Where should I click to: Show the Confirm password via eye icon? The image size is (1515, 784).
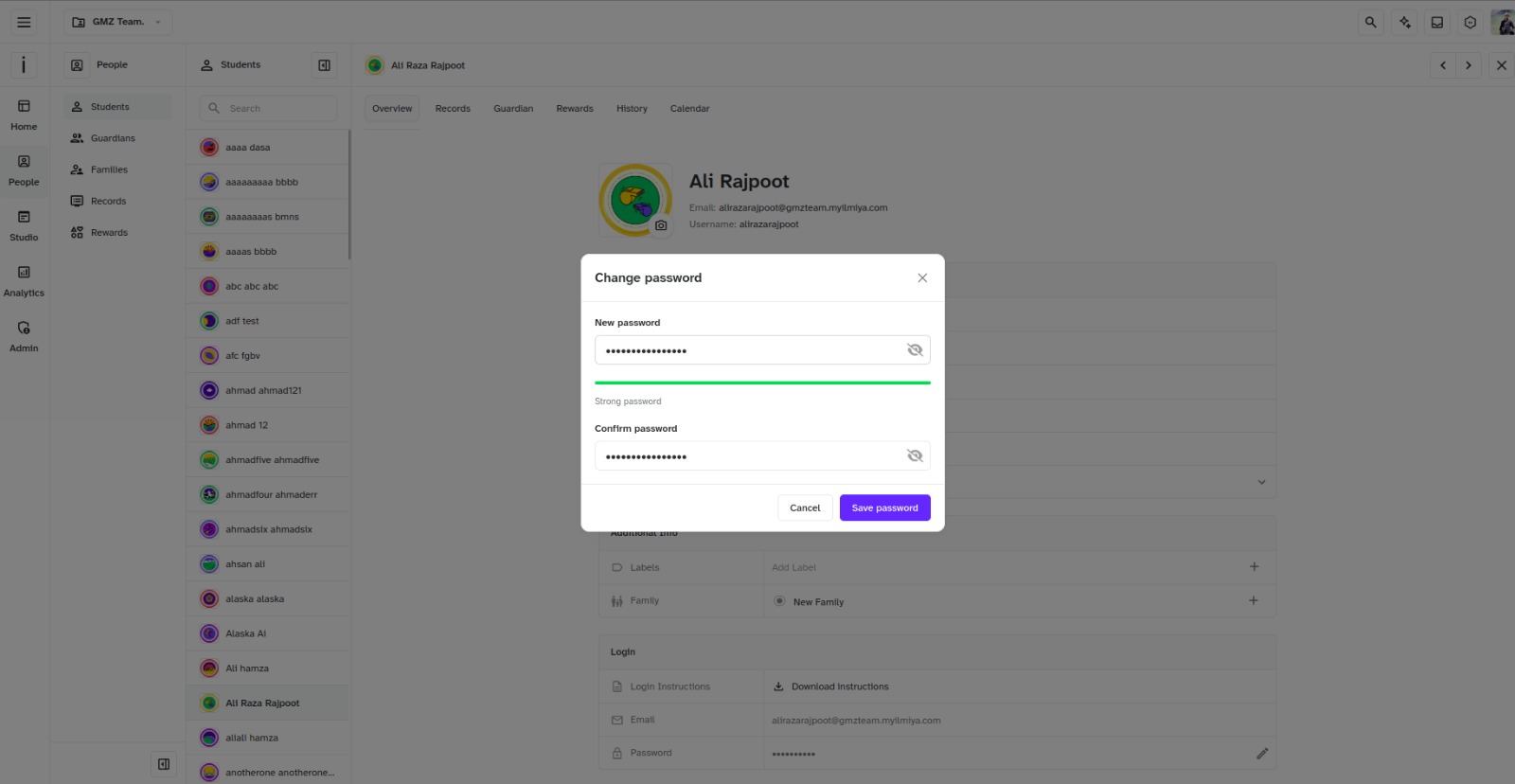915,456
